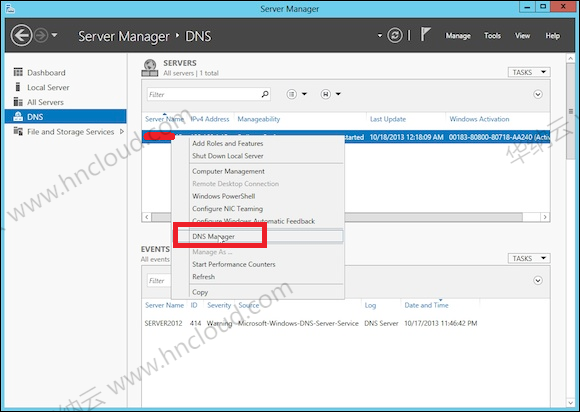Viewport: 580px width, 412px height.
Task: Select the Last Update 10/18/2013 cell
Action: coord(406,137)
